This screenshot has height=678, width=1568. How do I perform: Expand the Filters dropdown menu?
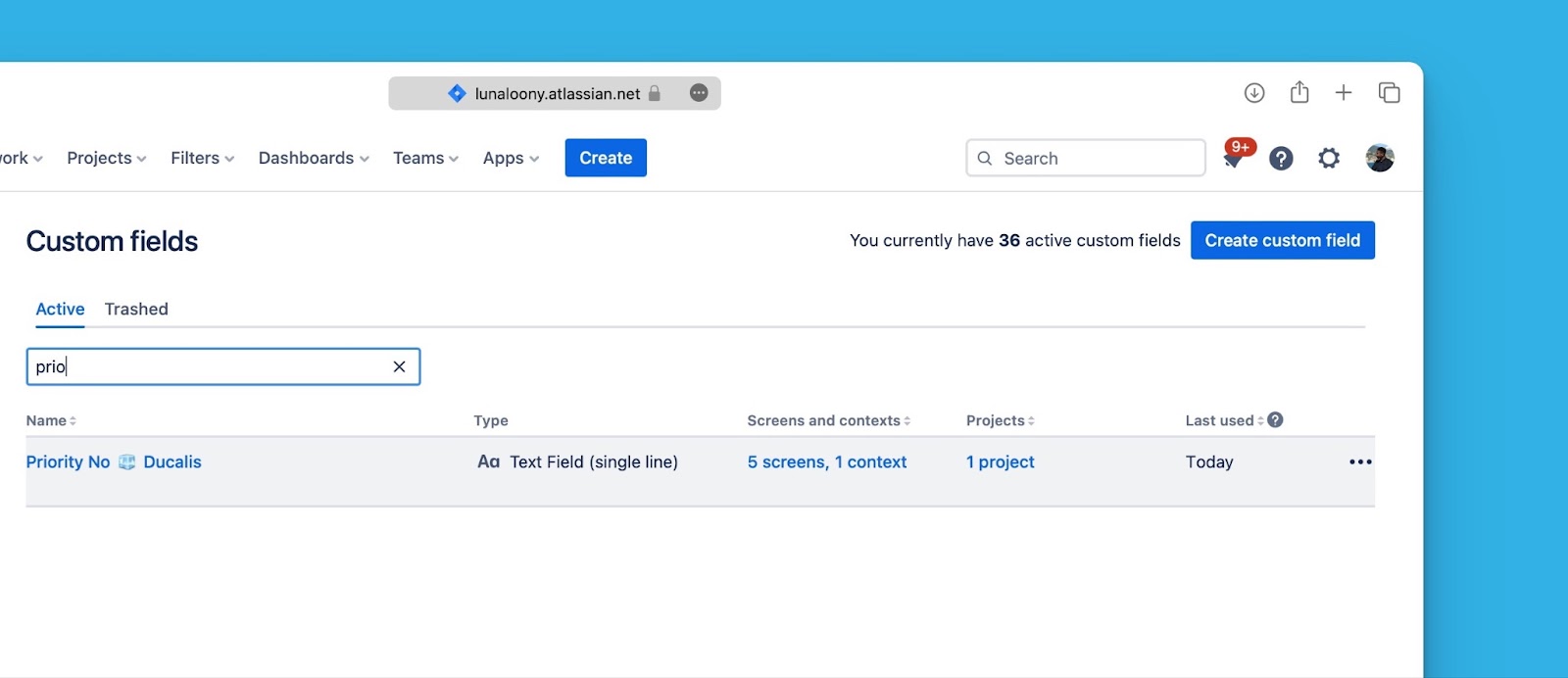coord(202,159)
